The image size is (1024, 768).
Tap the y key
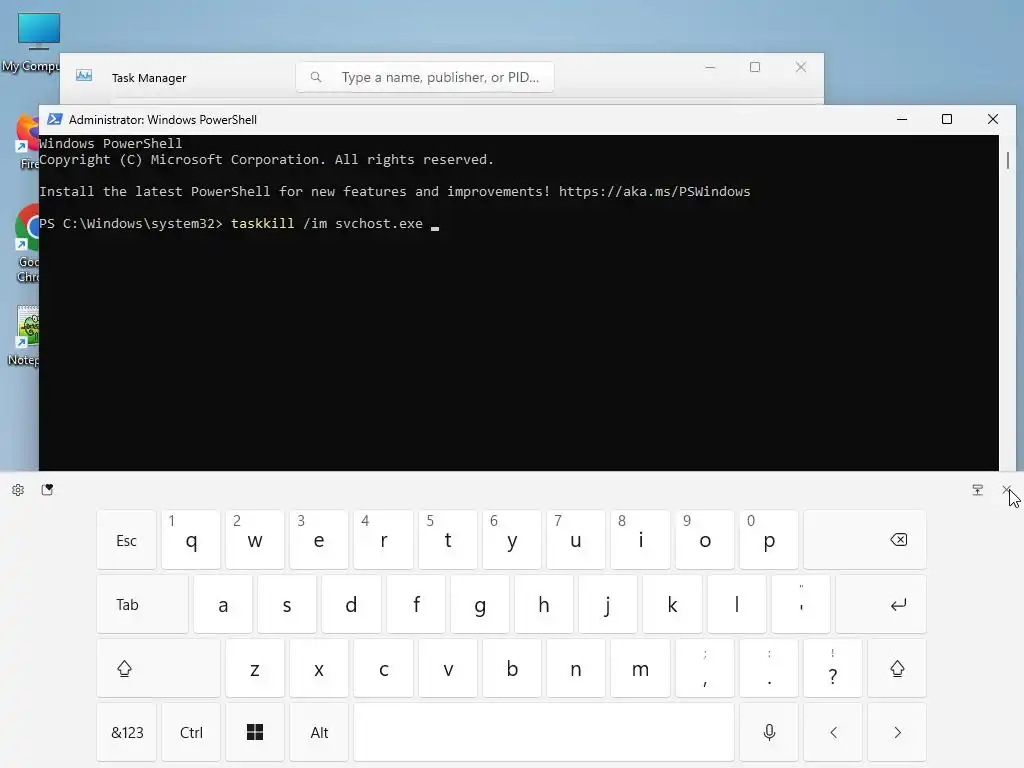click(x=511, y=540)
